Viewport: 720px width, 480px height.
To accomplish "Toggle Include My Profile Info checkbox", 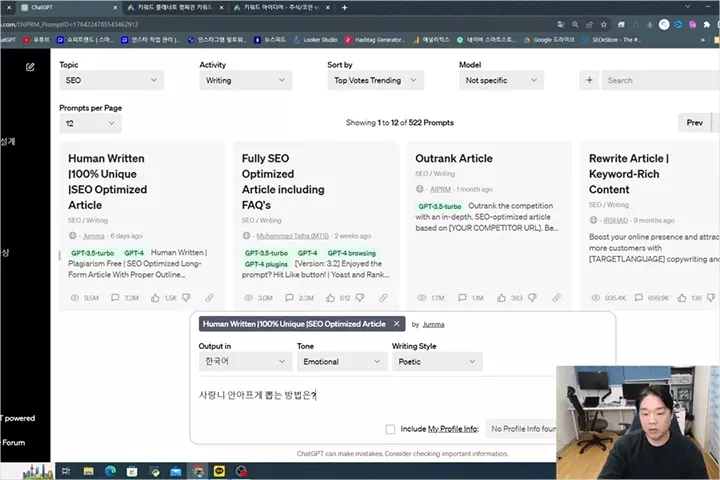I will click(390, 429).
